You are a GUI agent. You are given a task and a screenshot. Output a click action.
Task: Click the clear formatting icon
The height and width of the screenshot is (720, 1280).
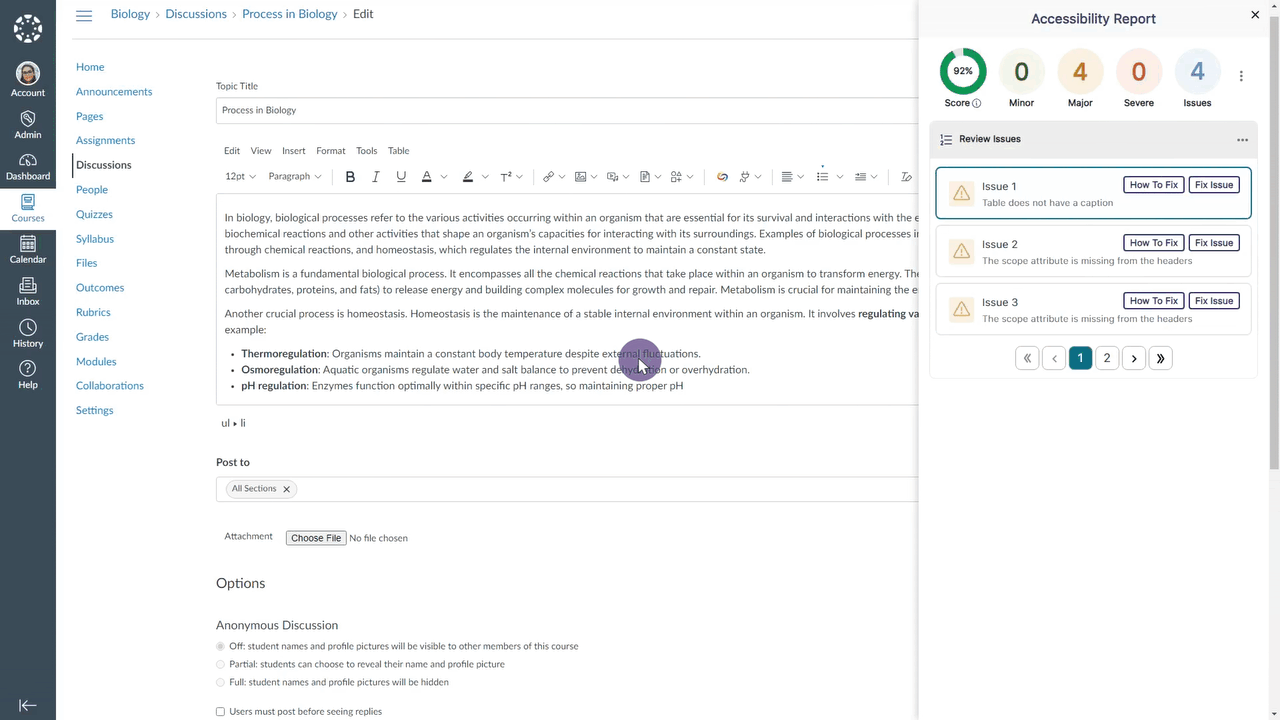(x=906, y=177)
